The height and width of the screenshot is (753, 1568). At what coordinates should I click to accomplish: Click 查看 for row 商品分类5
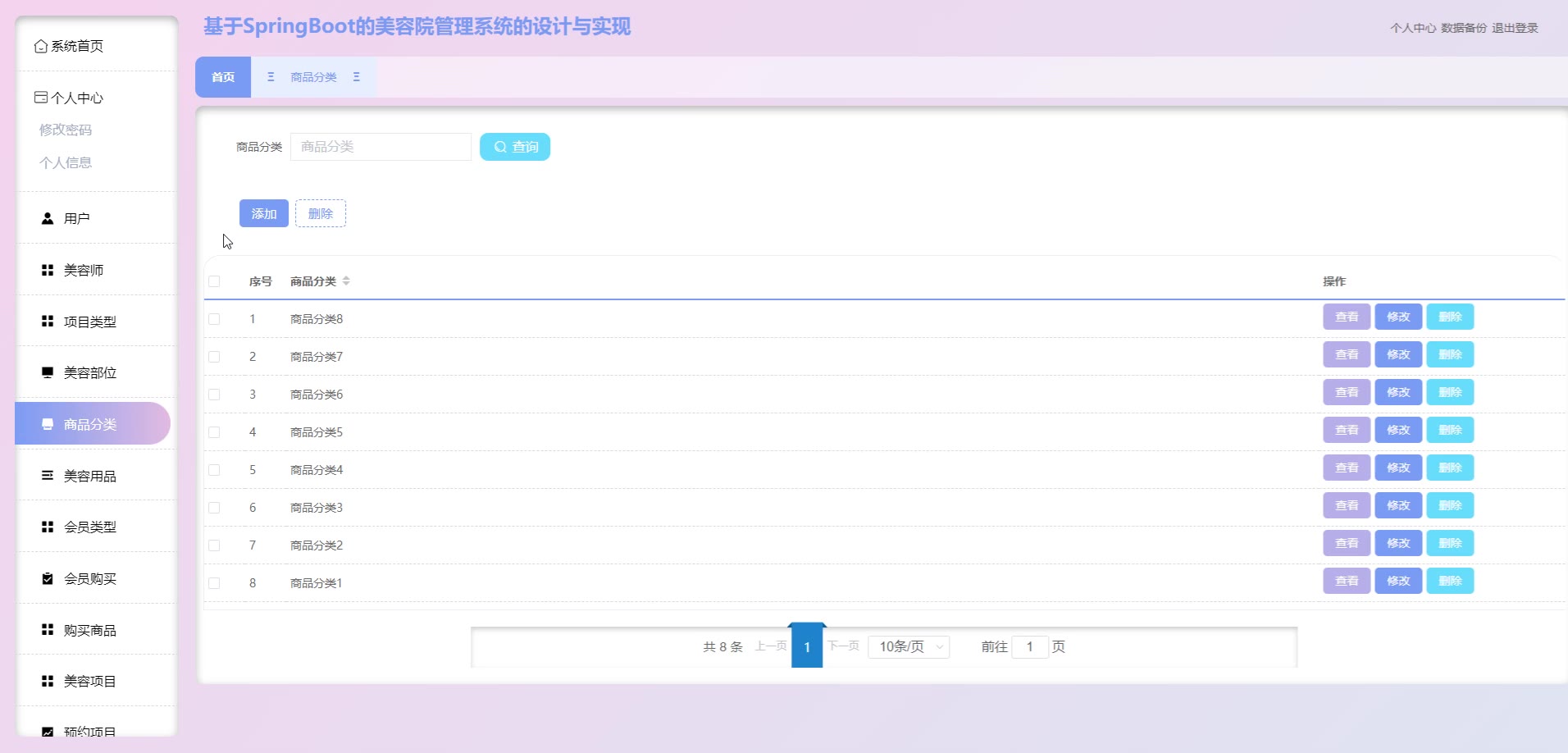click(1347, 430)
